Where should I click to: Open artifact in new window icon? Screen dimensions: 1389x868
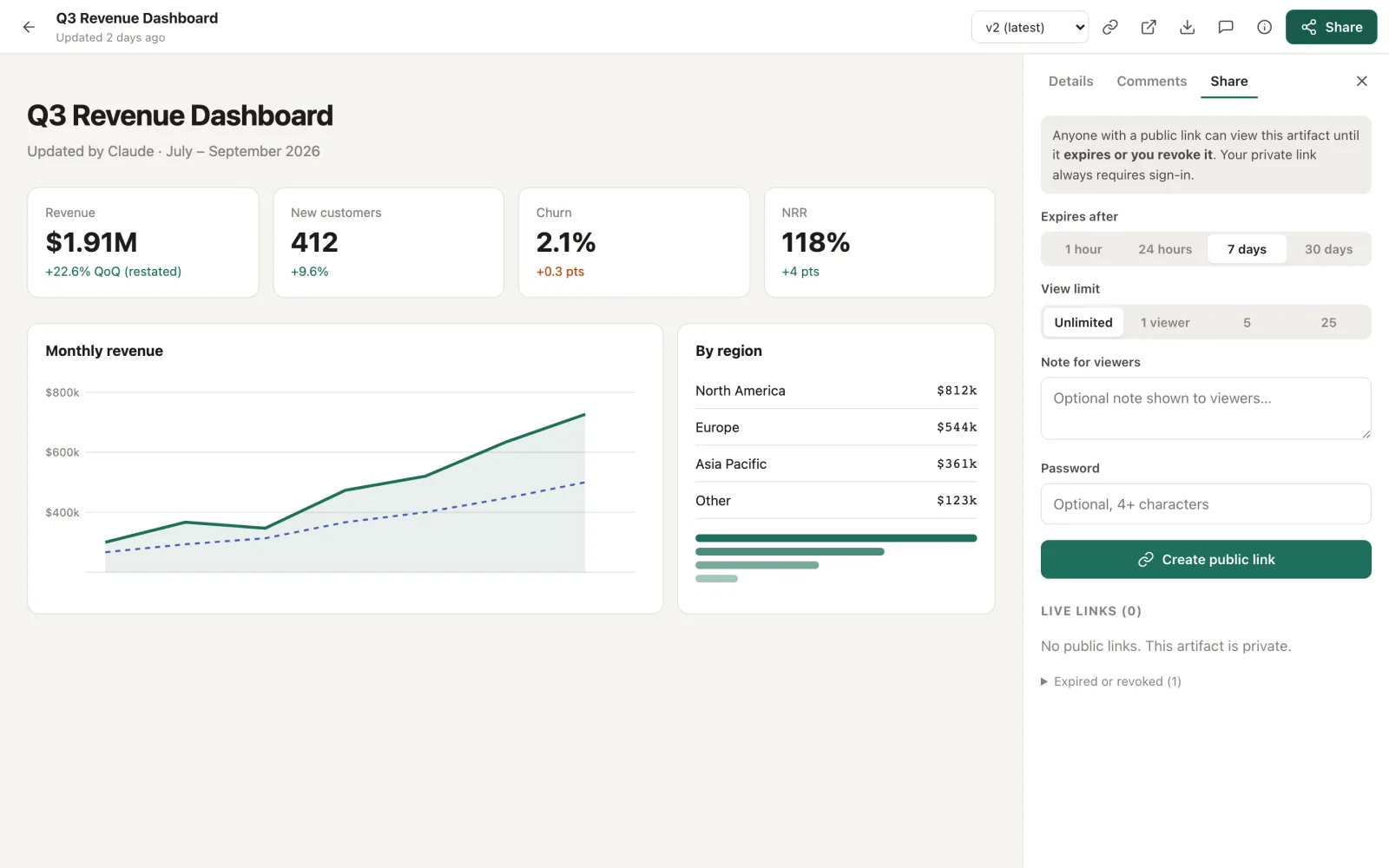coord(1149,27)
